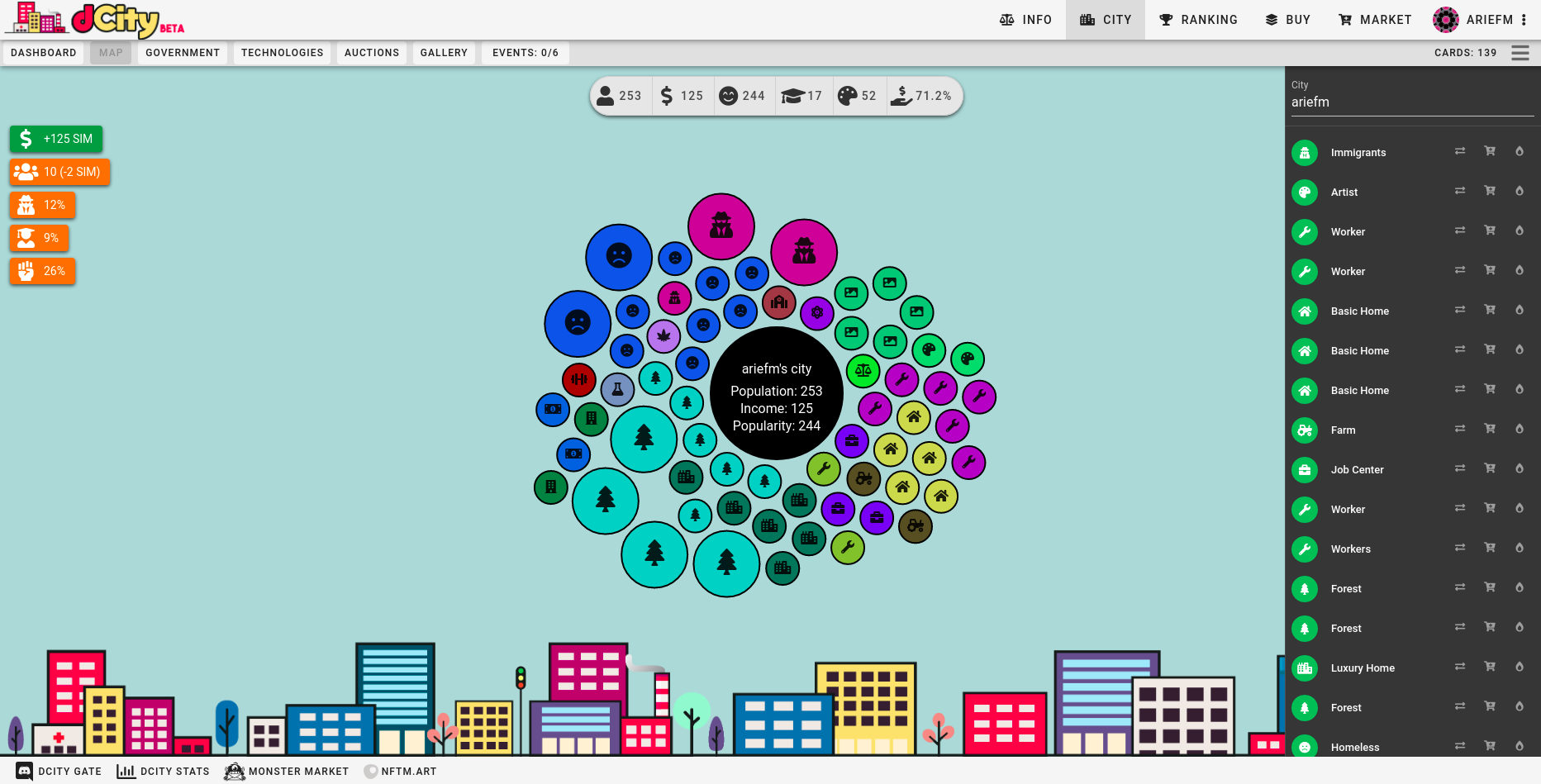Open the GALLERY tab
The width and height of the screenshot is (1541, 784).
point(444,53)
